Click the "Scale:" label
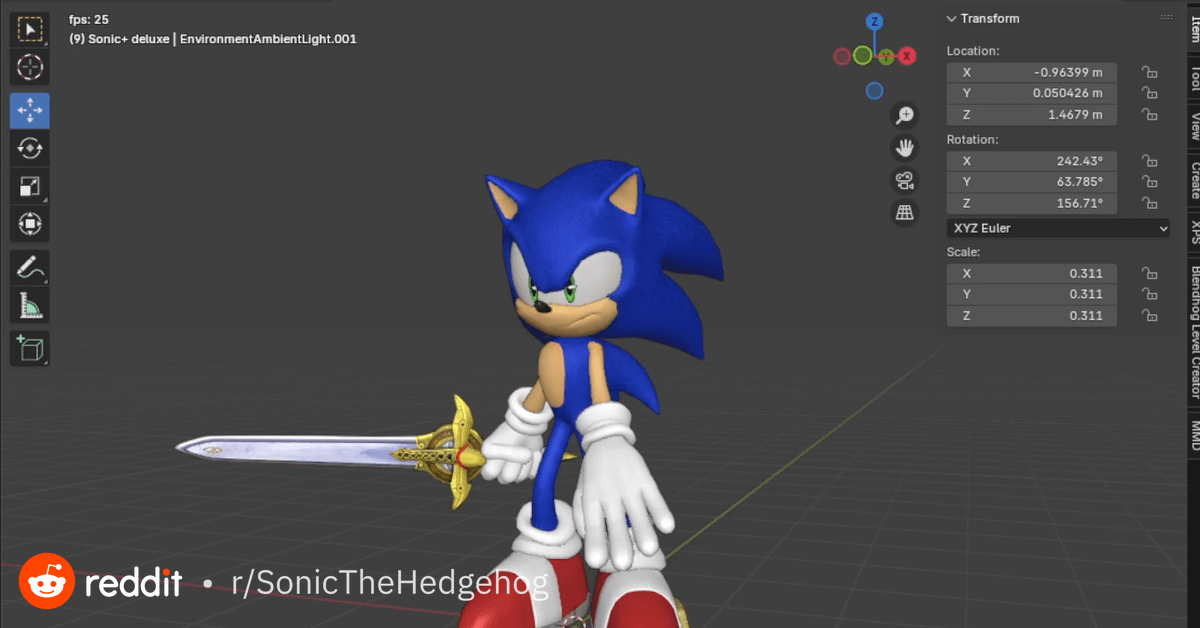 point(964,252)
